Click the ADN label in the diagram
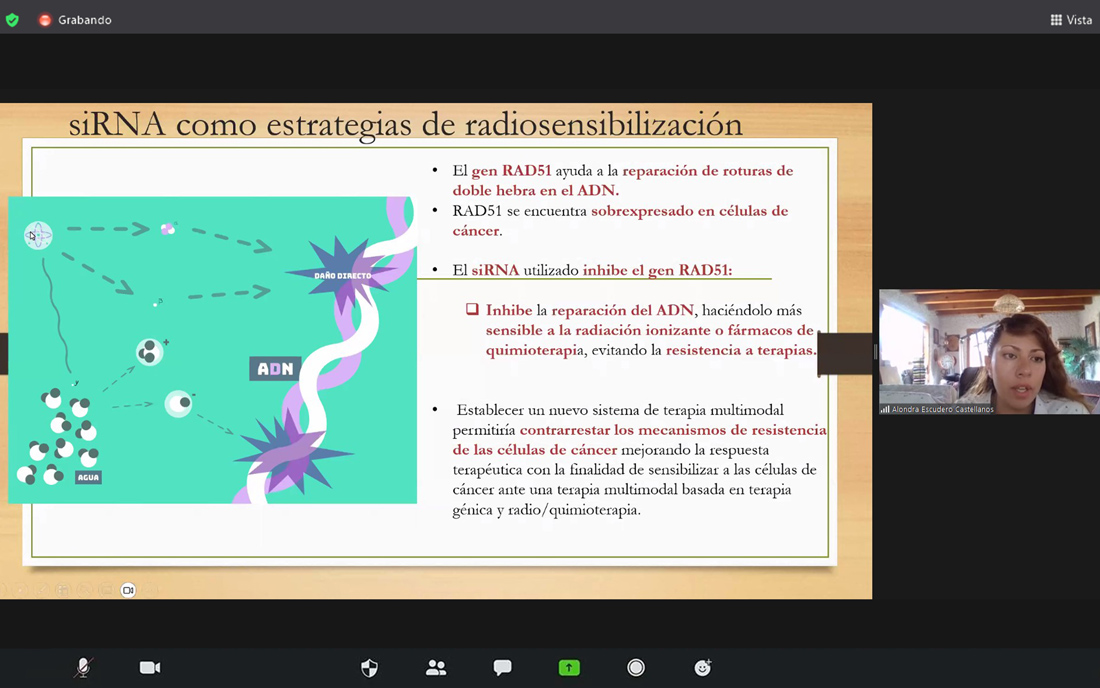The image size is (1100, 688). (275, 369)
